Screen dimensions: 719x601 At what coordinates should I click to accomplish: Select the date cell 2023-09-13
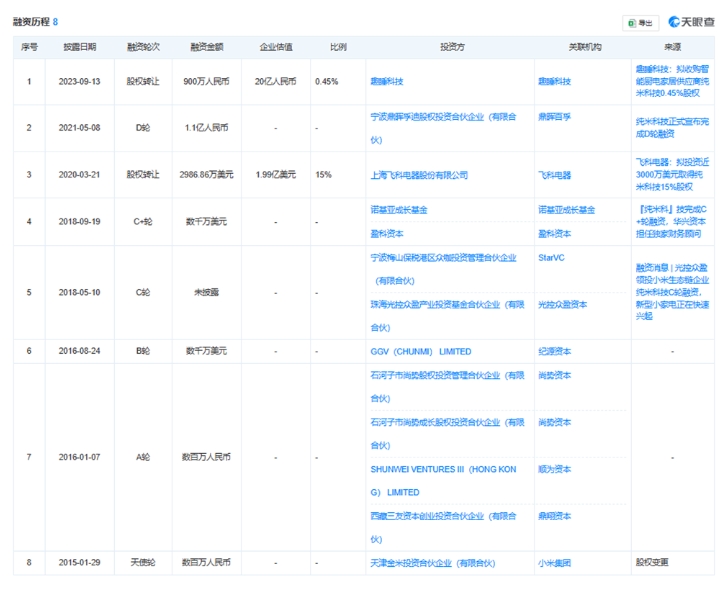click(x=79, y=82)
